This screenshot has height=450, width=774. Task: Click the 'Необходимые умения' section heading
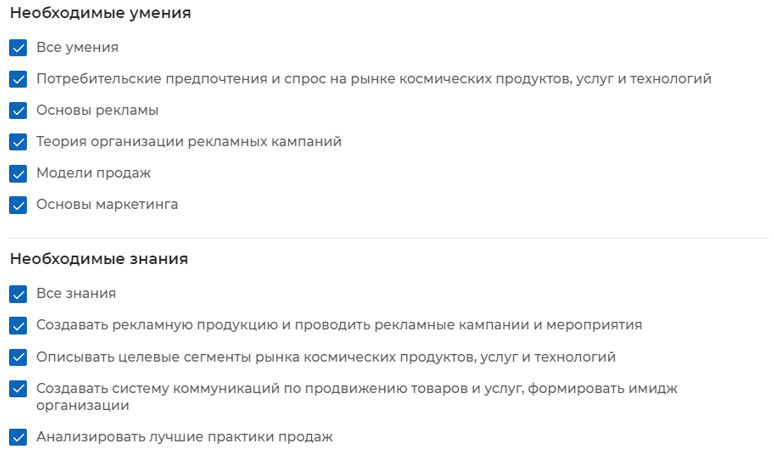[x=100, y=14]
